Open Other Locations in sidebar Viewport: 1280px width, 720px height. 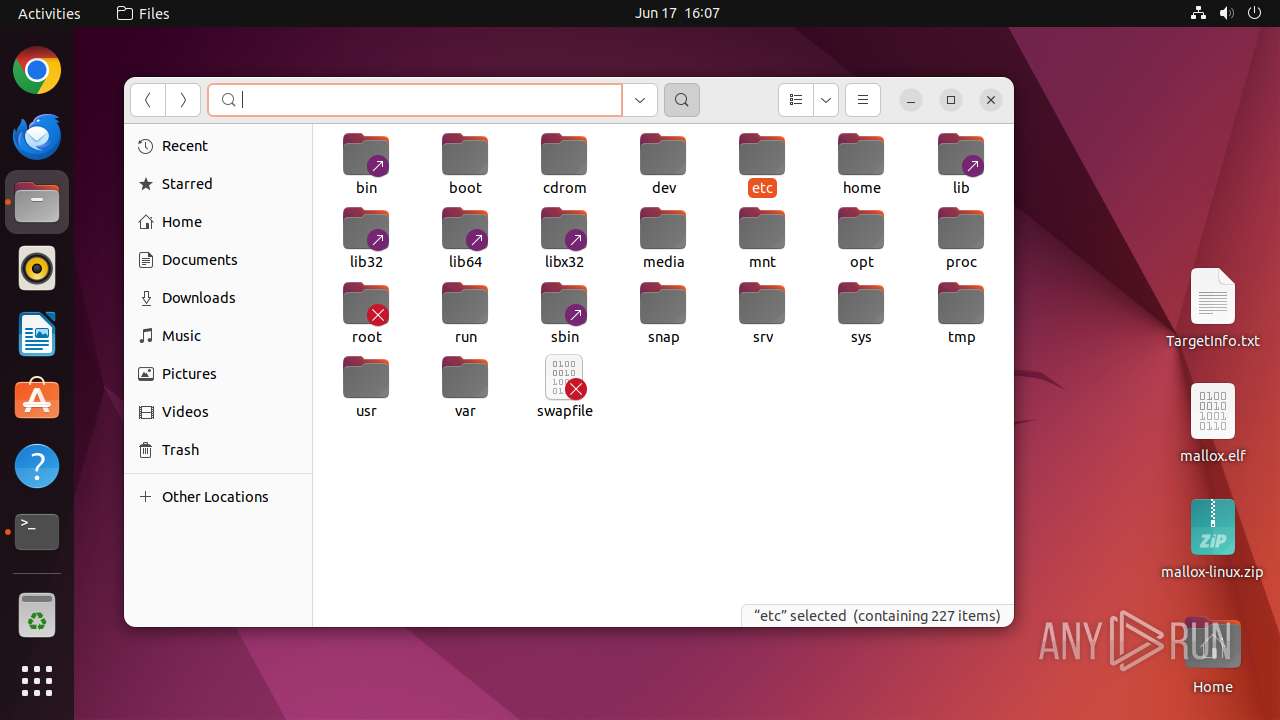pyautogui.click(x=218, y=497)
